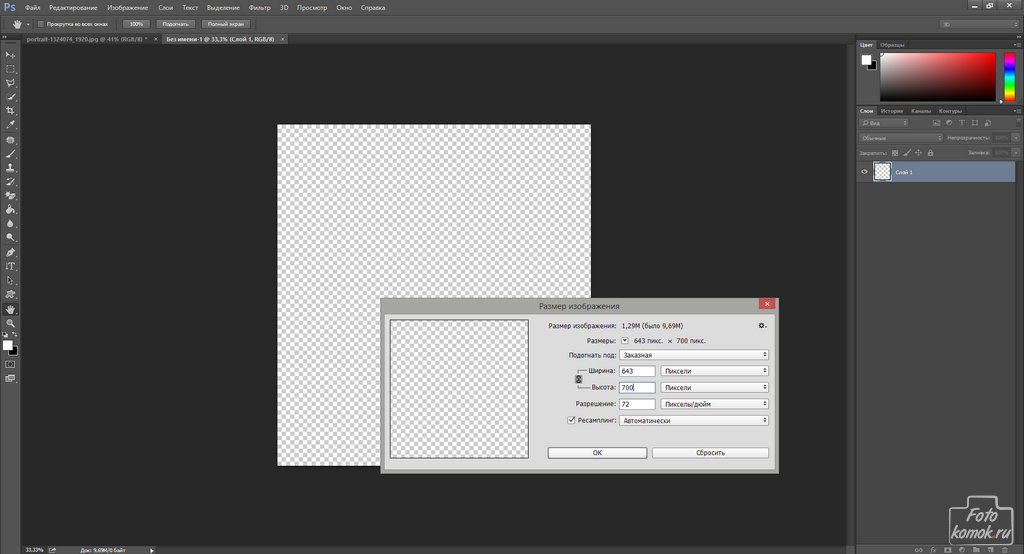
Task: Expand the Разрешение units dropdown Пикселы/дюйм
Action: click(x=715, y=404)
